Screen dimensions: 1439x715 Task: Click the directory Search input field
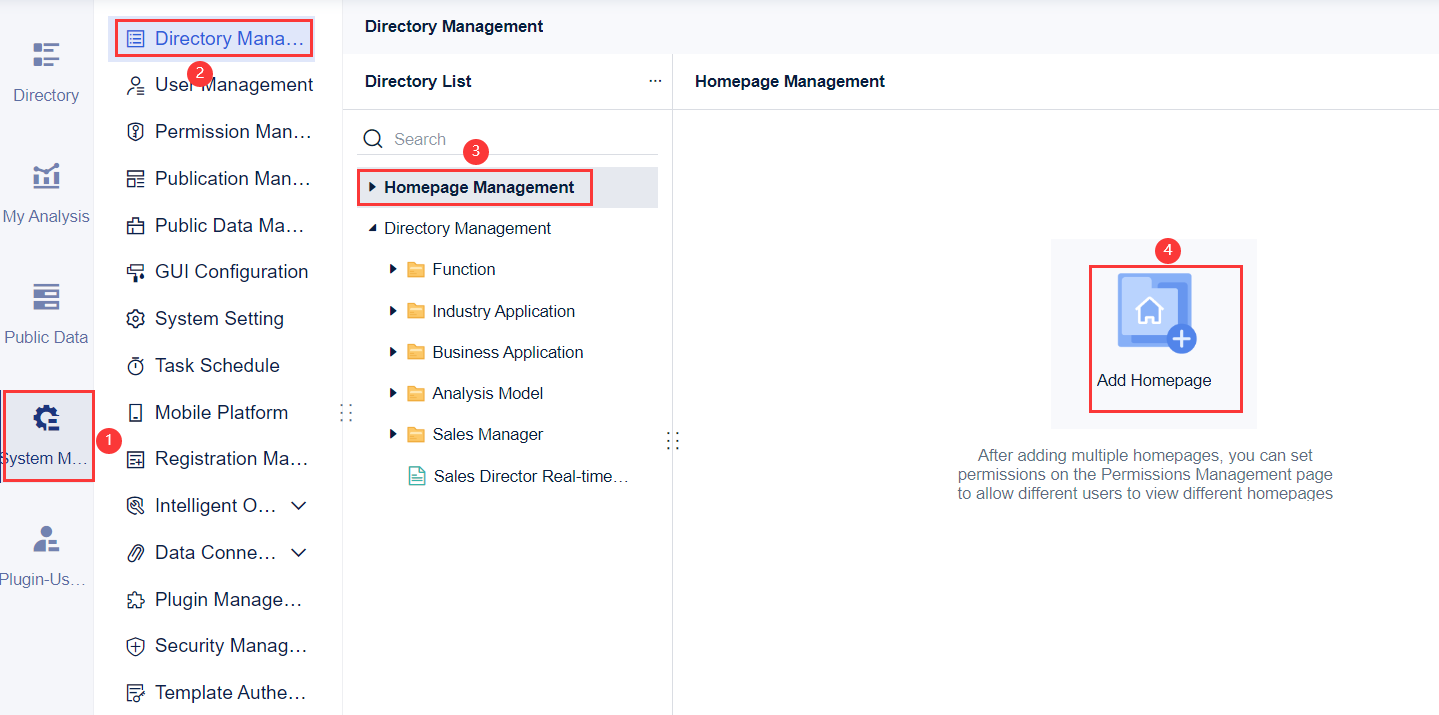520,139
